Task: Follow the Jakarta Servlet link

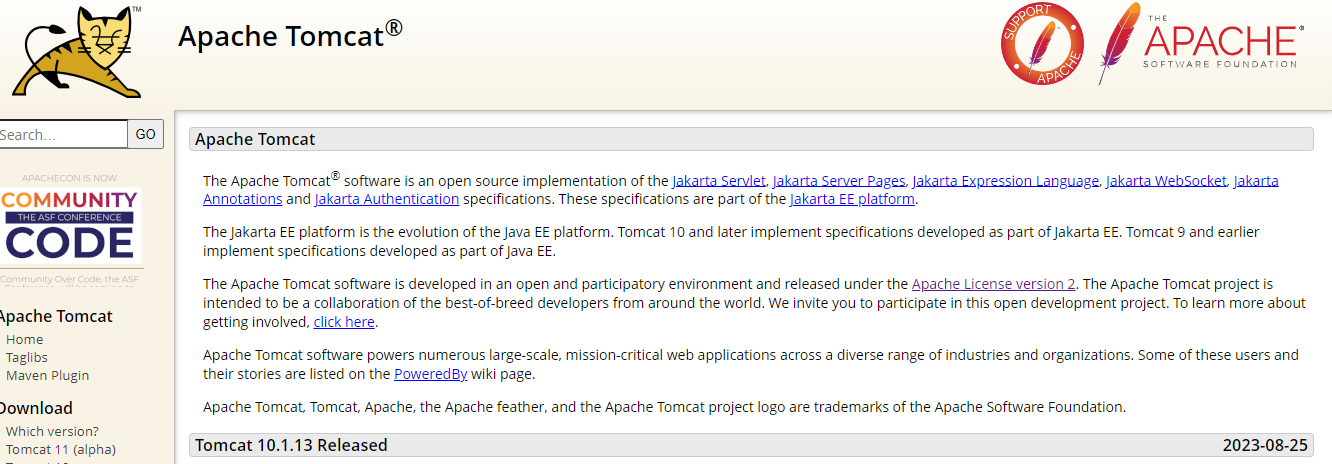Action: 719,181
